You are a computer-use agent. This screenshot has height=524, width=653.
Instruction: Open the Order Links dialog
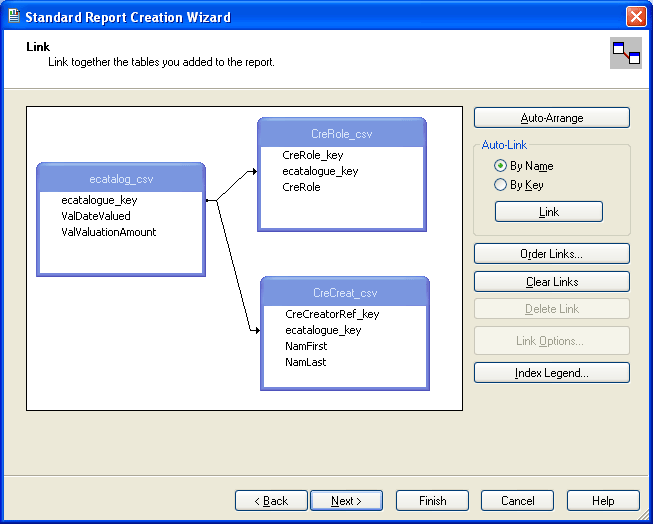pyautogui.click(x=551, y=254)
